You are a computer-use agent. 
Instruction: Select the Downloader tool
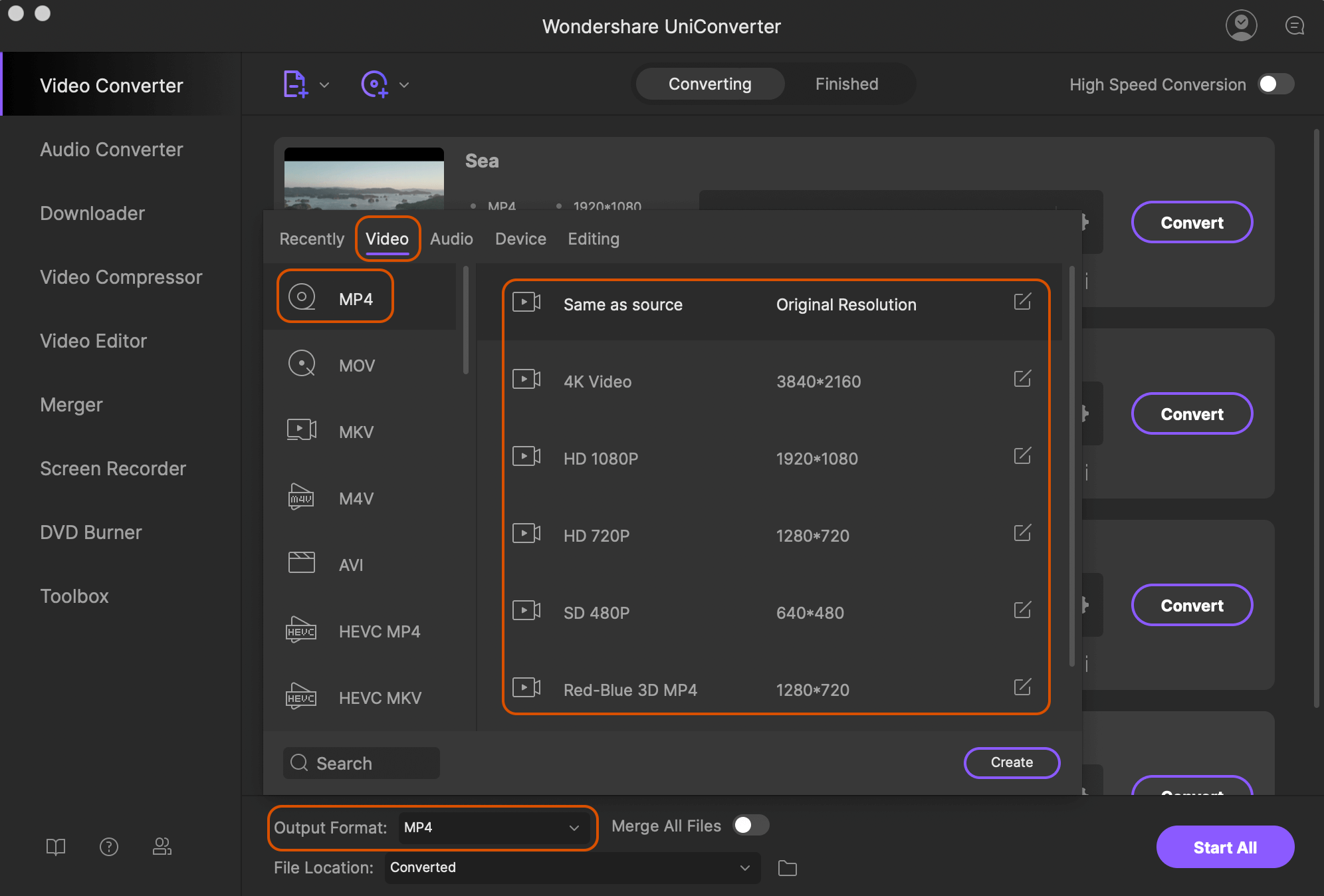pyautogui.click(x=92, y=212)
